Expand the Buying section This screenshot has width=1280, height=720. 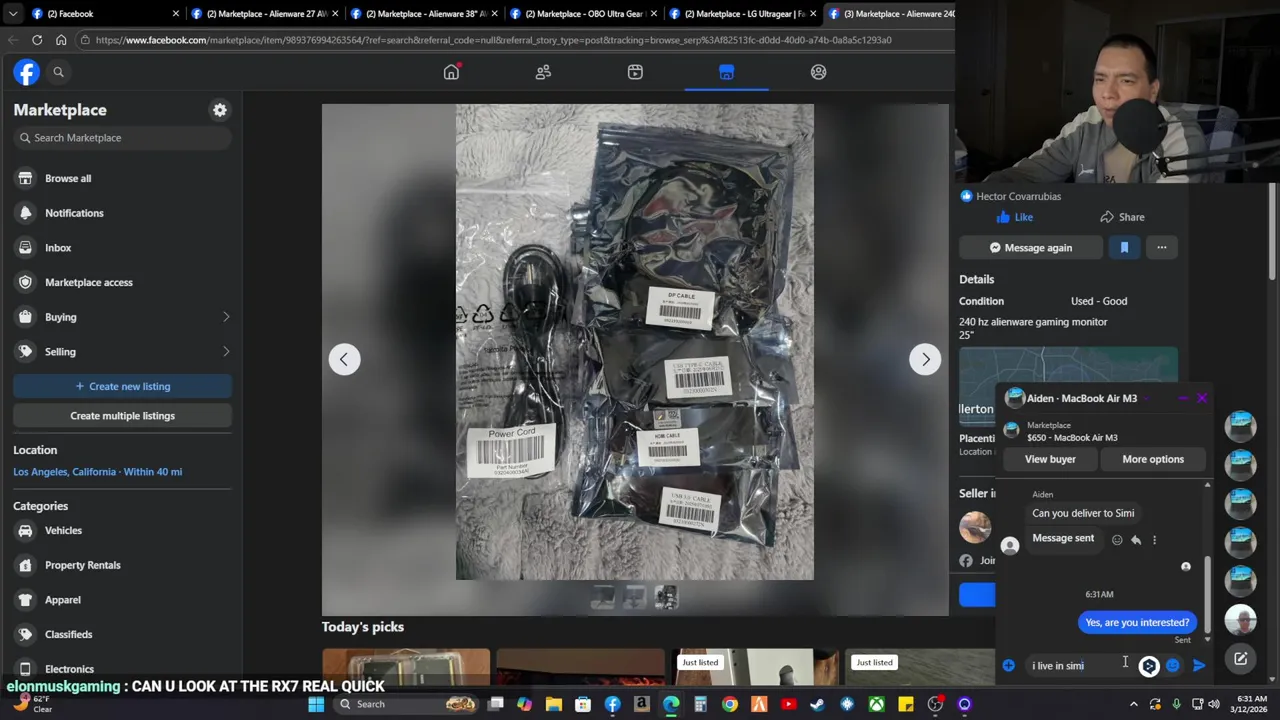[x=122, y=317]
